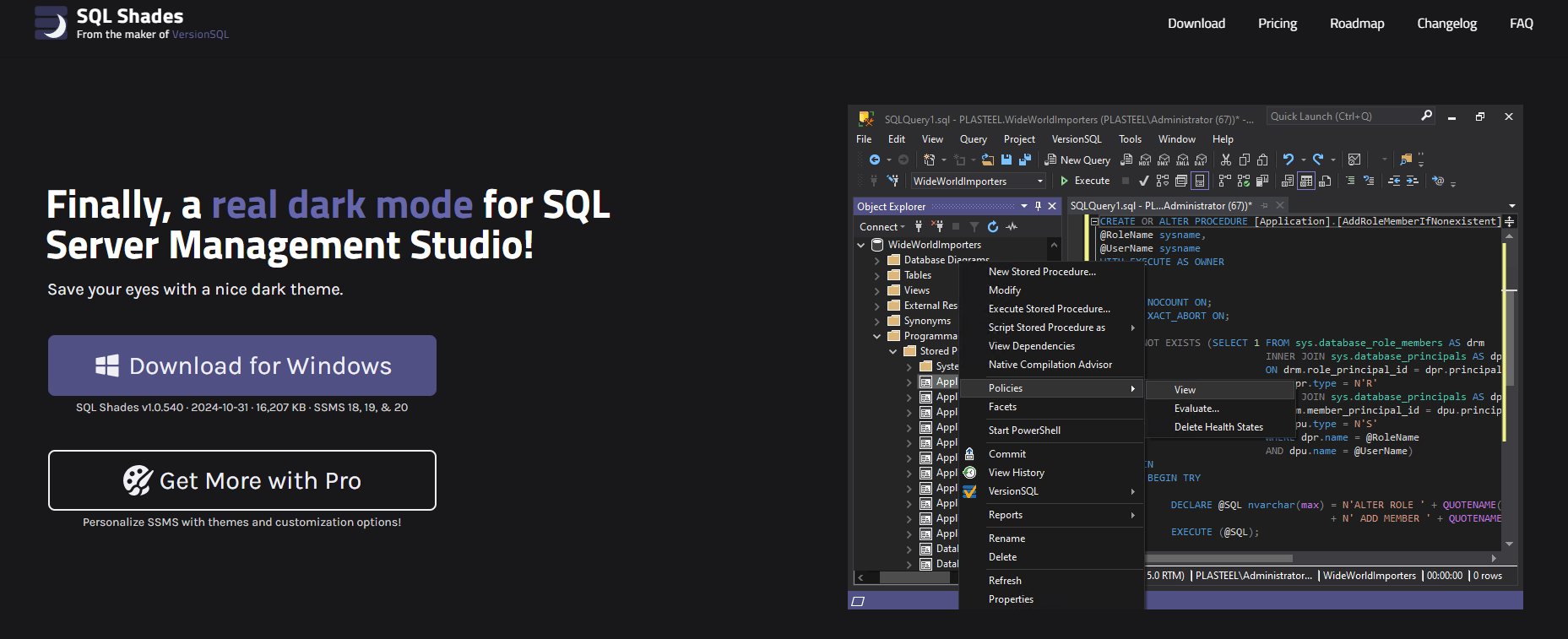Open the File menu in SSMS
The width and height of the screenshot is (1568, 639).
point(864,139)
